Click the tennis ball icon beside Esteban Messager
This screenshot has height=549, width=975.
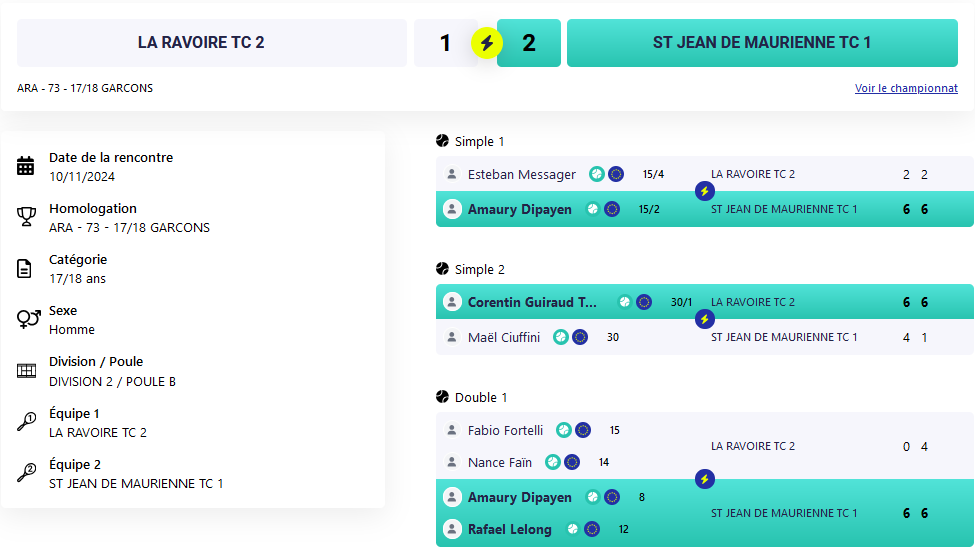click(597, 174)
